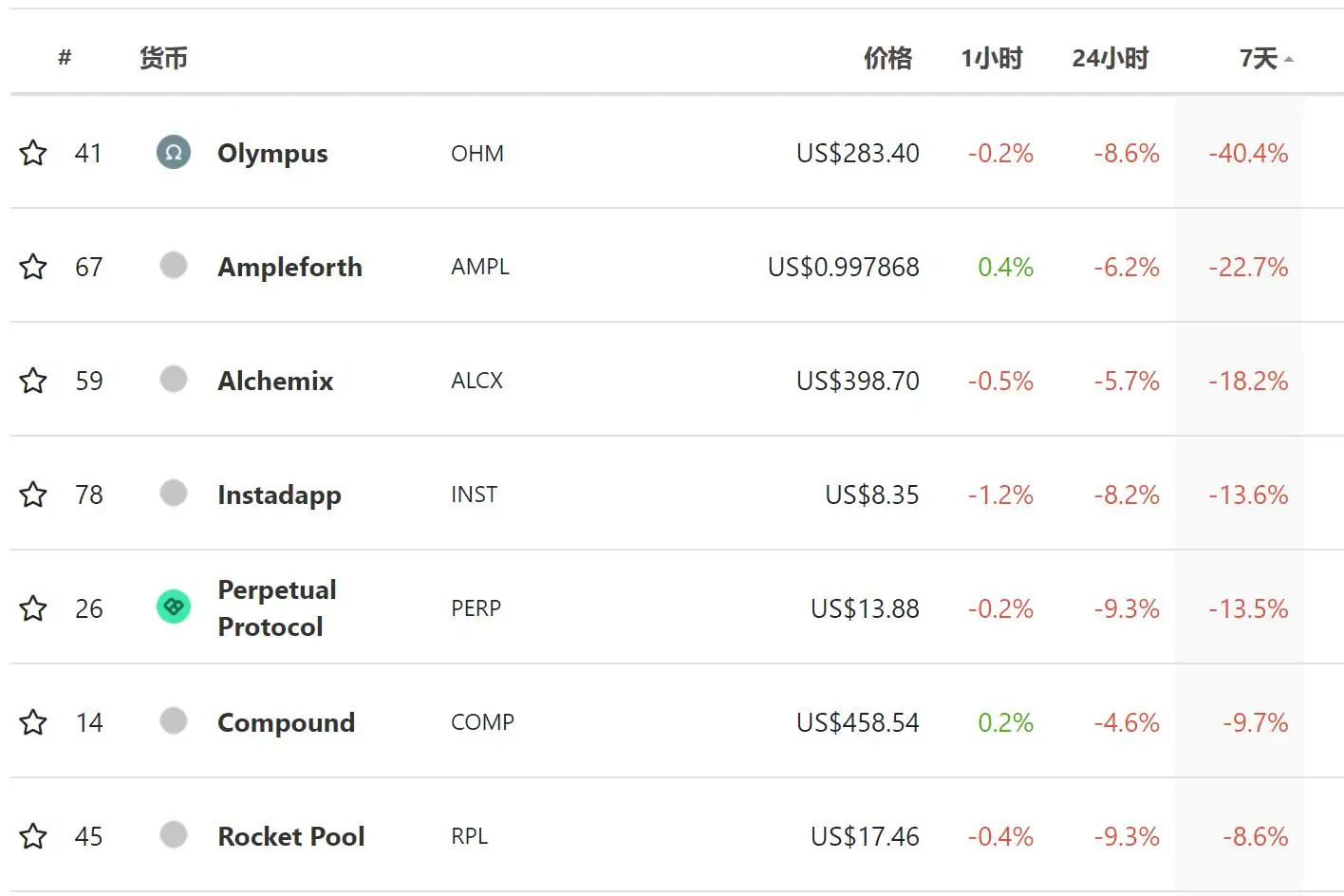
Task: Toggle the star for Ampleforth
Action: pyautogui.click(x=33, y=267)
